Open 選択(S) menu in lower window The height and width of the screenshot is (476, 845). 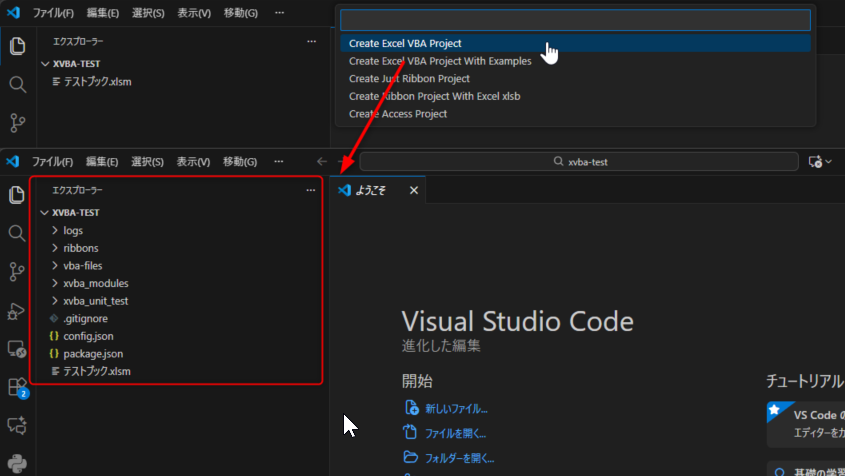(x=147, y=162)
